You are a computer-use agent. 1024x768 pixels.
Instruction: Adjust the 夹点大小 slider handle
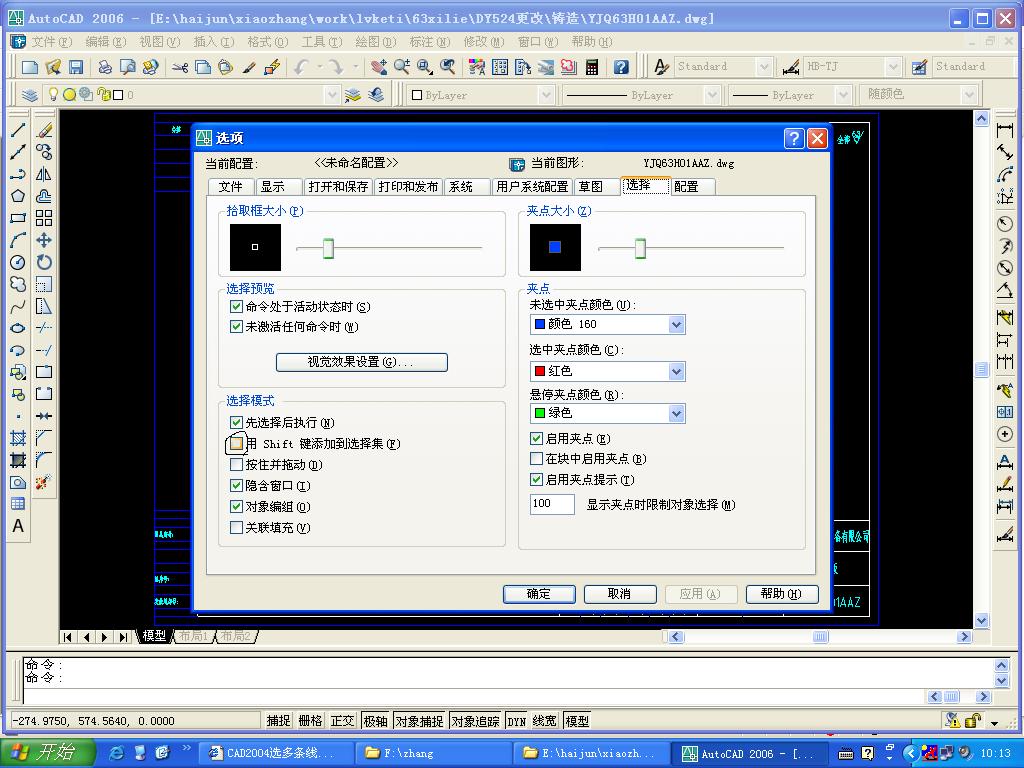point(640,248)
